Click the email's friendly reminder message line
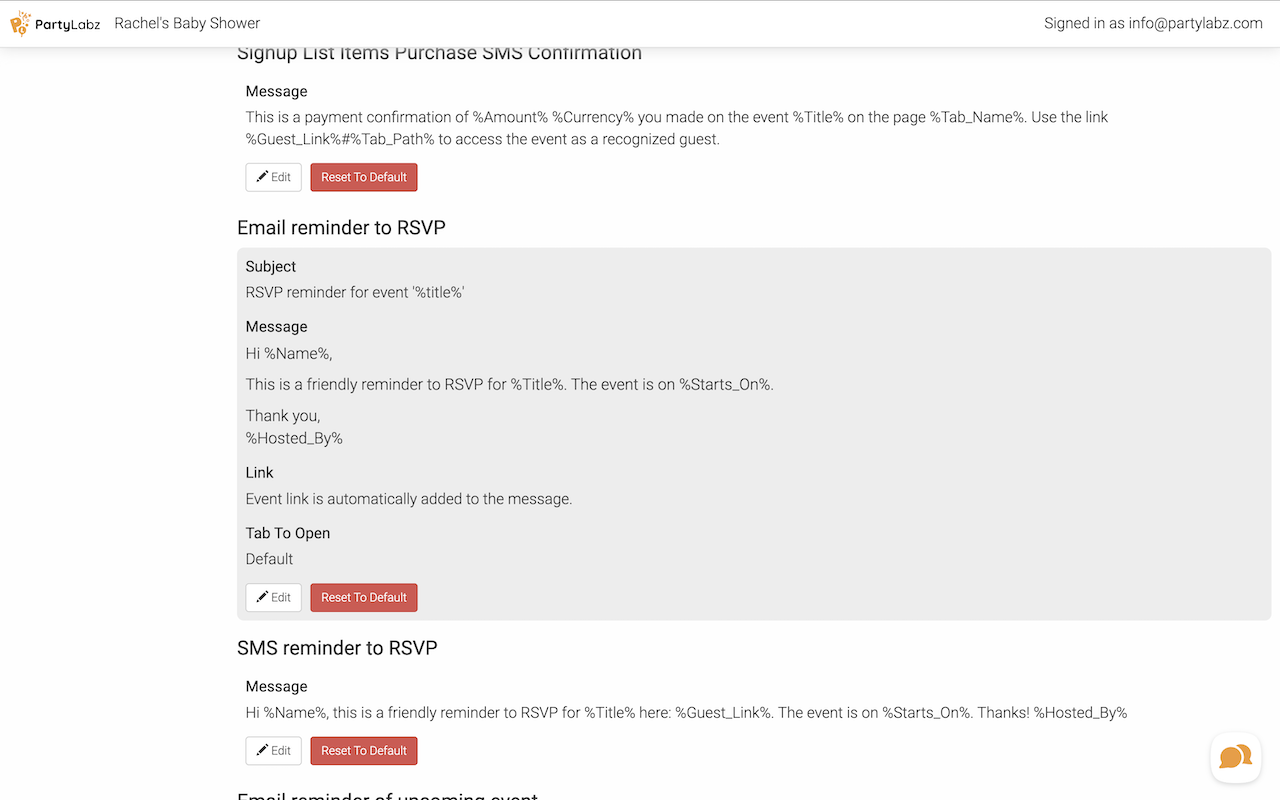The image size is (1280, 800). tap(509, 384)
